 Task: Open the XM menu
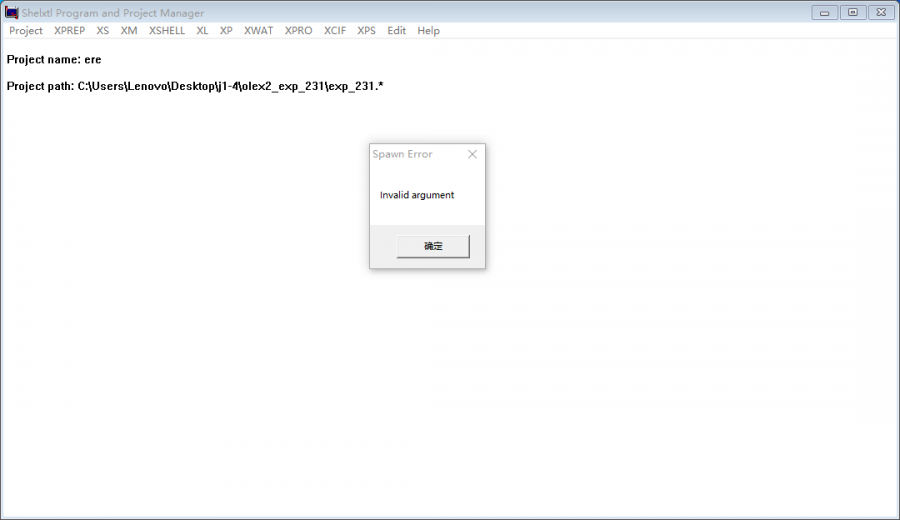point(129,31)
